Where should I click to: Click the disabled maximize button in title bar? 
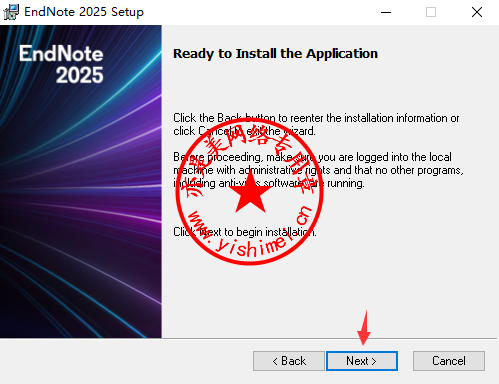431,12
